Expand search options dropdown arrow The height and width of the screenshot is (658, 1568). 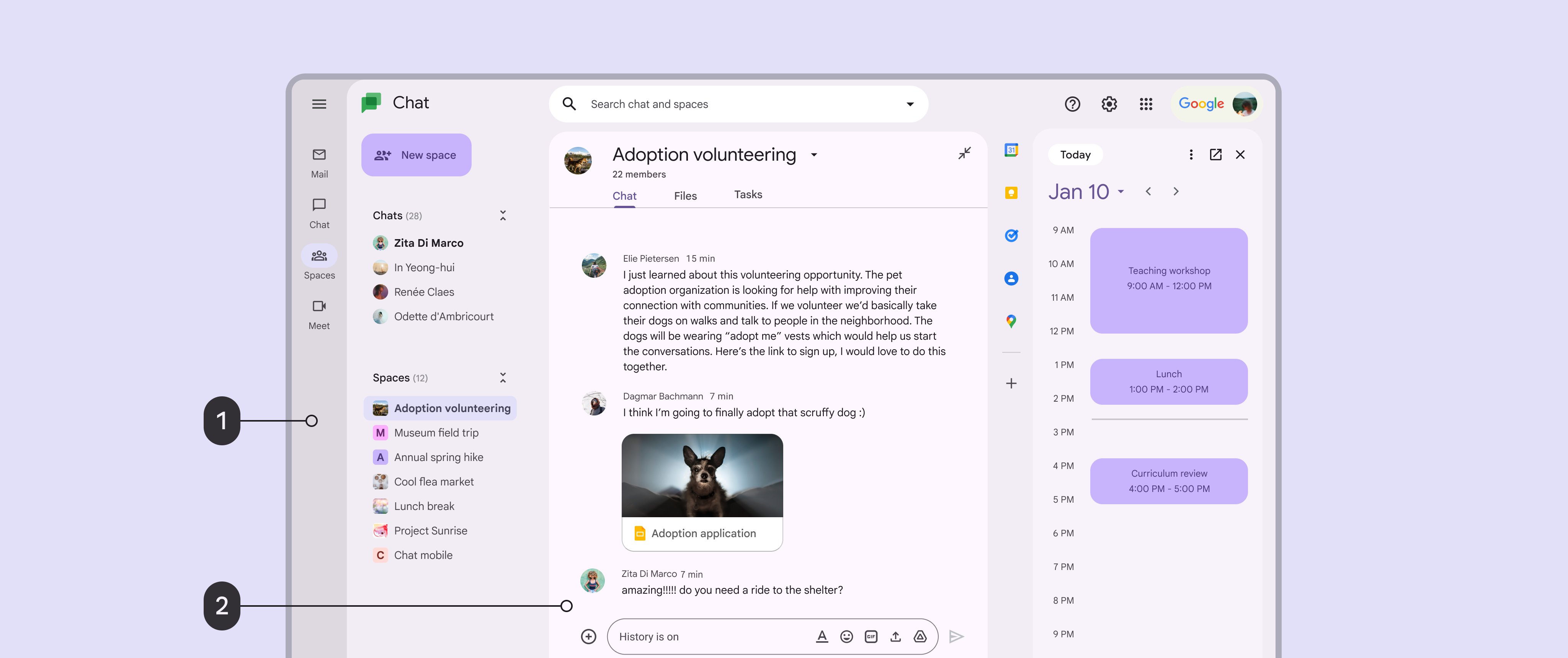910,104
